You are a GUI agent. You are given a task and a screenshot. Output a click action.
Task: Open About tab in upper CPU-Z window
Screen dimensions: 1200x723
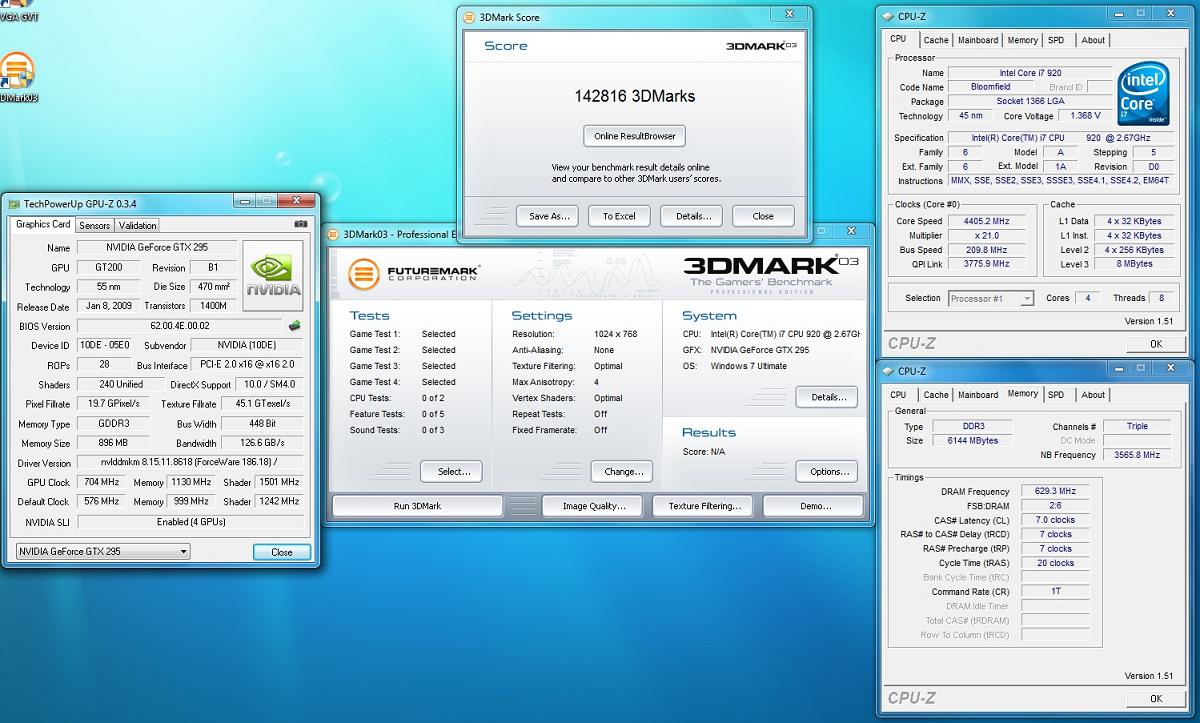tap(1093, 40)
